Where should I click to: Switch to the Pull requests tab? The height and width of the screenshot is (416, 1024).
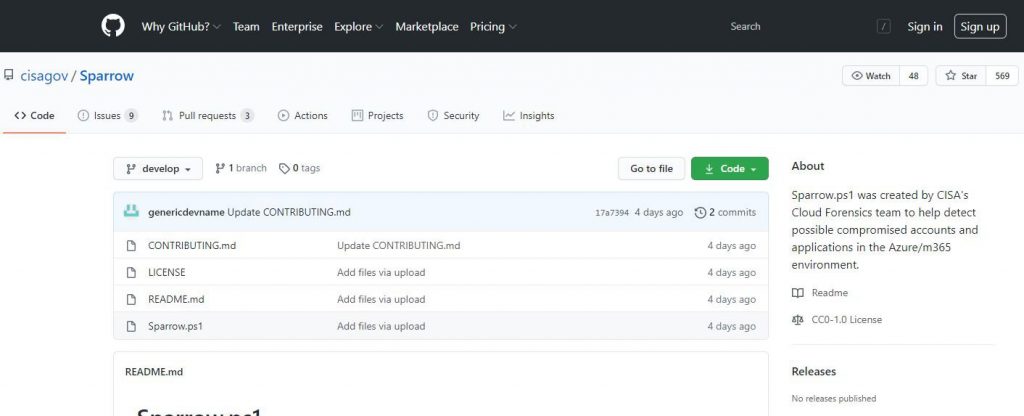point(208,116)
